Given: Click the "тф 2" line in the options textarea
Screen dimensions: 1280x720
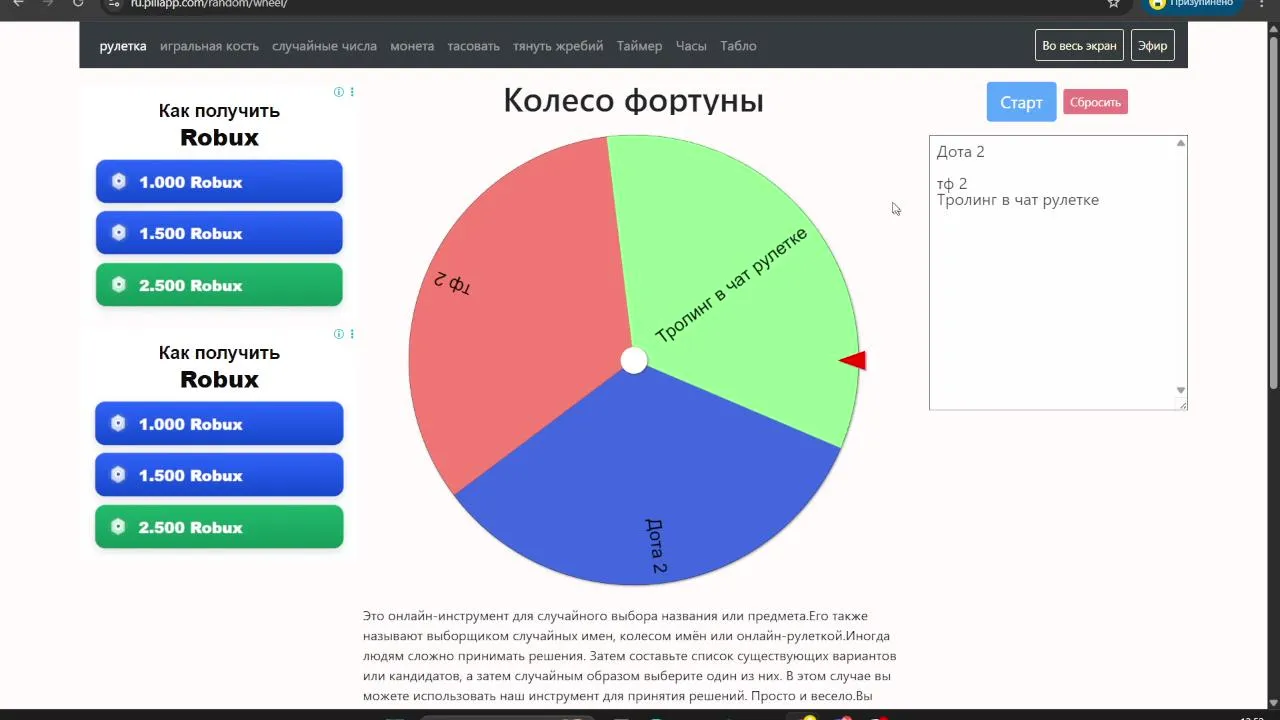Looking at the screenshot, I should 952,184.
